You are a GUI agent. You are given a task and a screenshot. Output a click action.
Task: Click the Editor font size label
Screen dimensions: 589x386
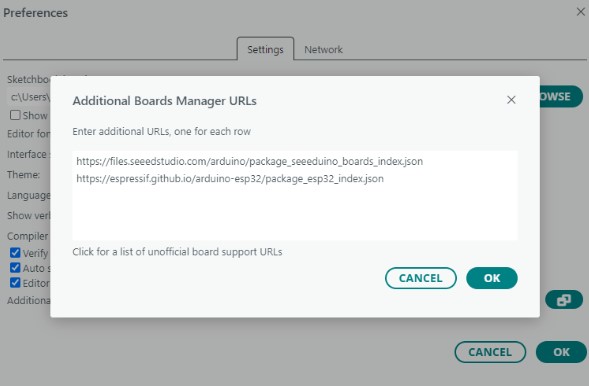point(29,134)
